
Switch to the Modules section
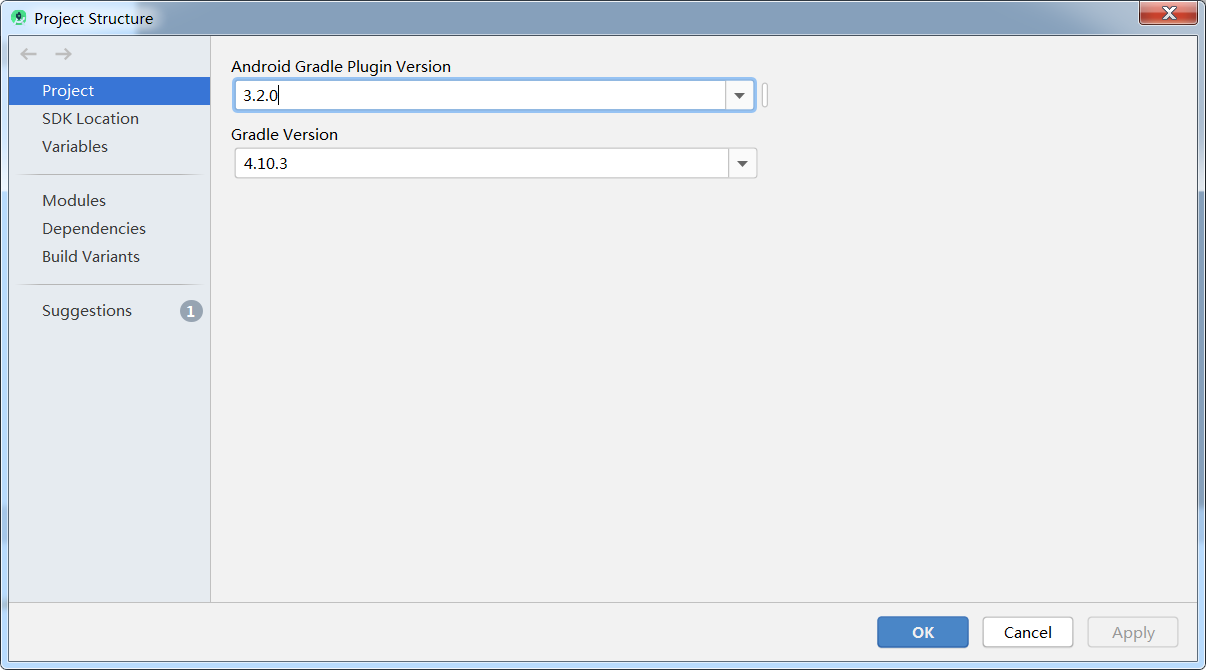[73, 200]
